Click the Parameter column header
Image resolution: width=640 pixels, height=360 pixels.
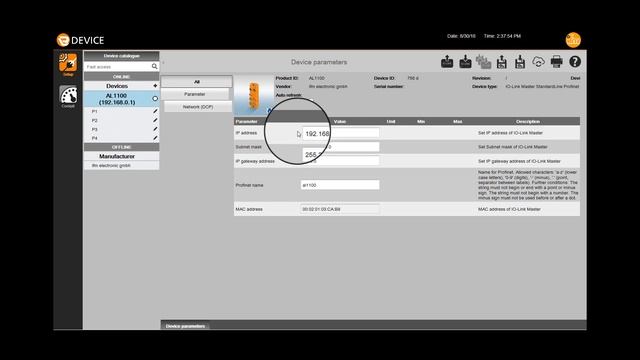tap(247, 122)
